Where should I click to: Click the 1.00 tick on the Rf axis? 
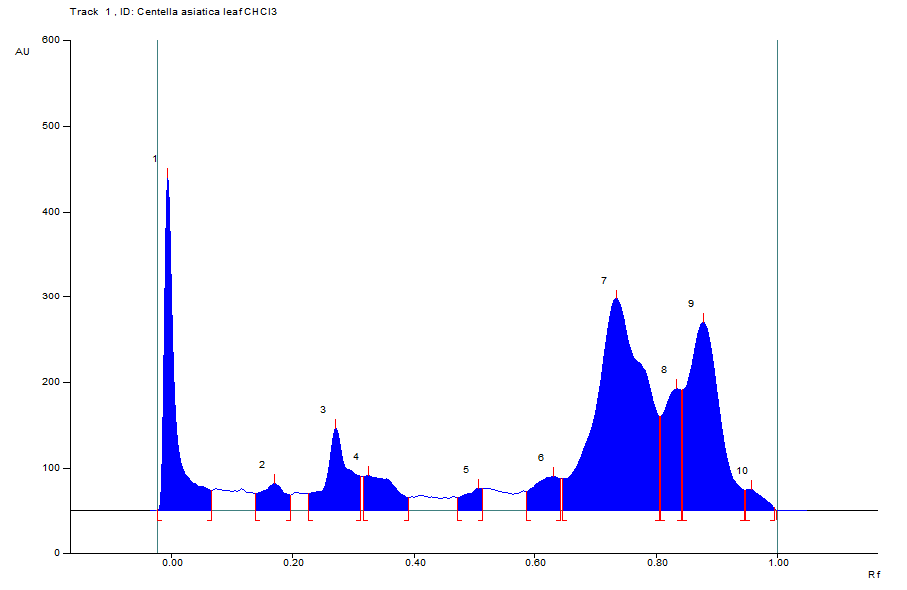click(x=777, y=563)
